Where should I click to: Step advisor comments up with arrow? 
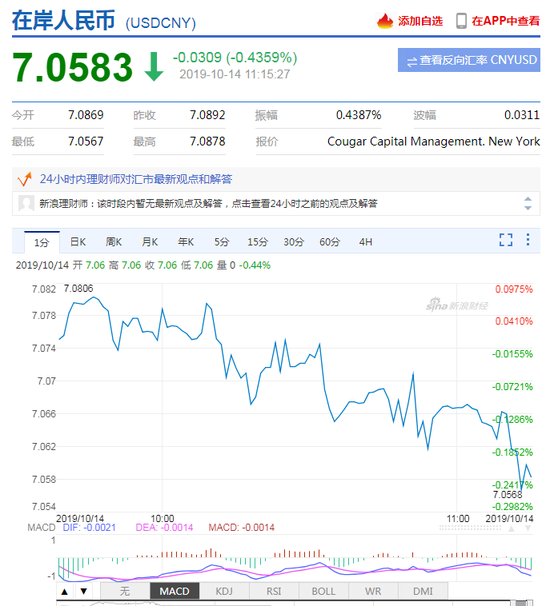[528, 199]
